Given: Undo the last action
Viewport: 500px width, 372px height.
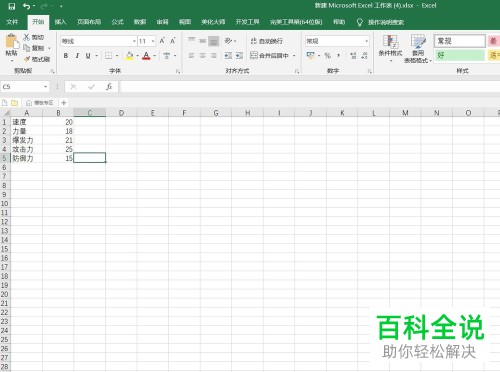Looking at the screenshot, I should (x=26, y=6).
